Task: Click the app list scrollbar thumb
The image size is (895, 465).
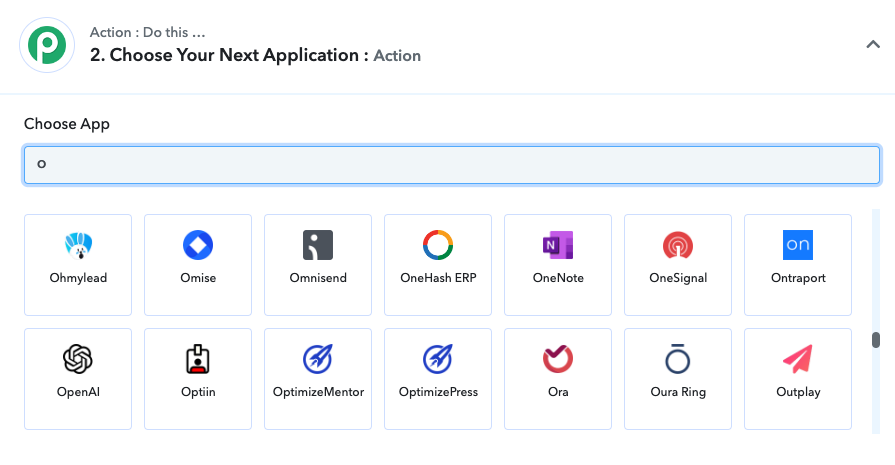Action: click(x=876, y=340)
